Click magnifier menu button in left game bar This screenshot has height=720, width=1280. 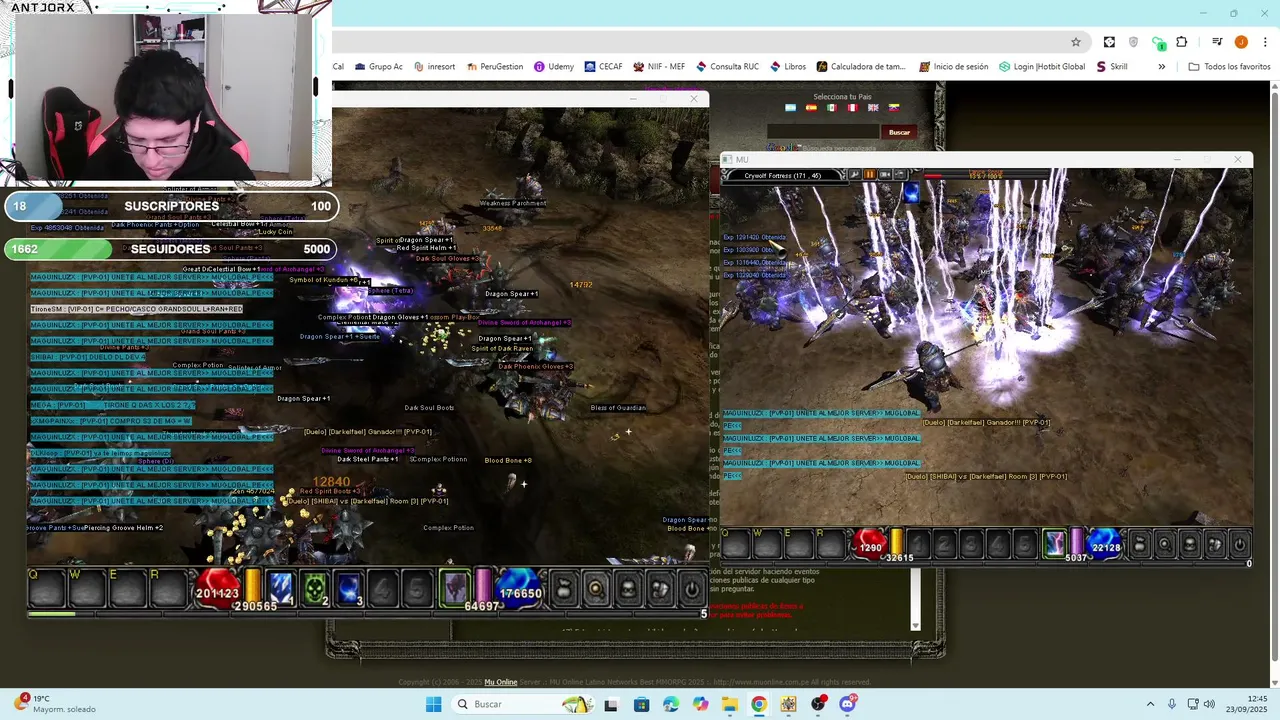coord(596,589)
